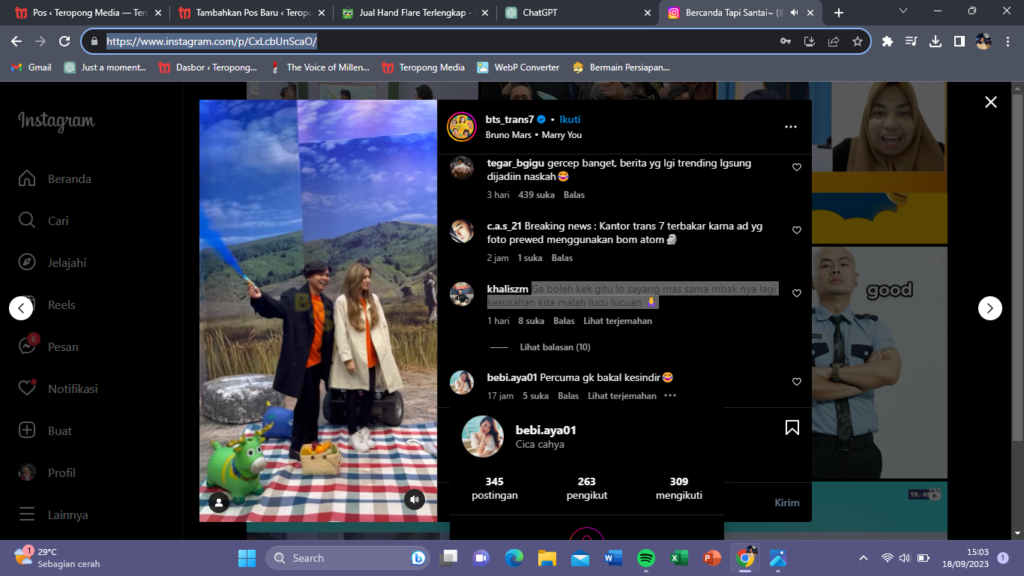Click Lihat terjemahan under khaliszm comment
The width and height of the screenshot is (1024, 576).
pyautogui.click(x=618, y=321)
